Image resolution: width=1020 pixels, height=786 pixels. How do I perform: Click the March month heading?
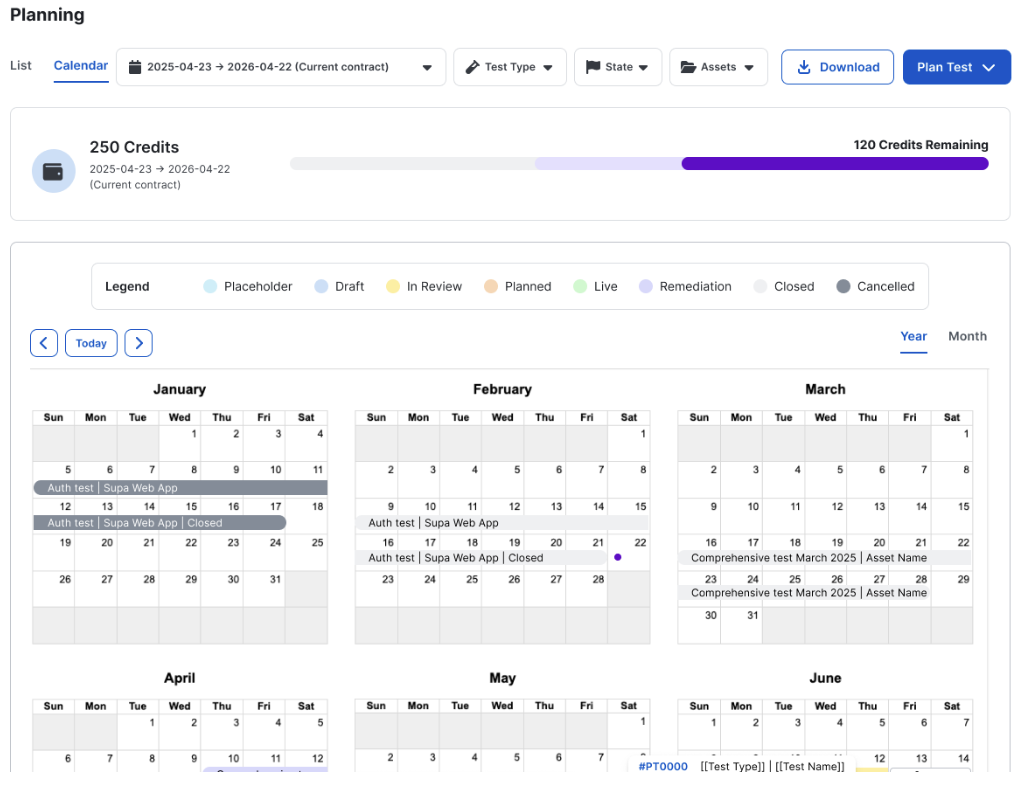825,389
